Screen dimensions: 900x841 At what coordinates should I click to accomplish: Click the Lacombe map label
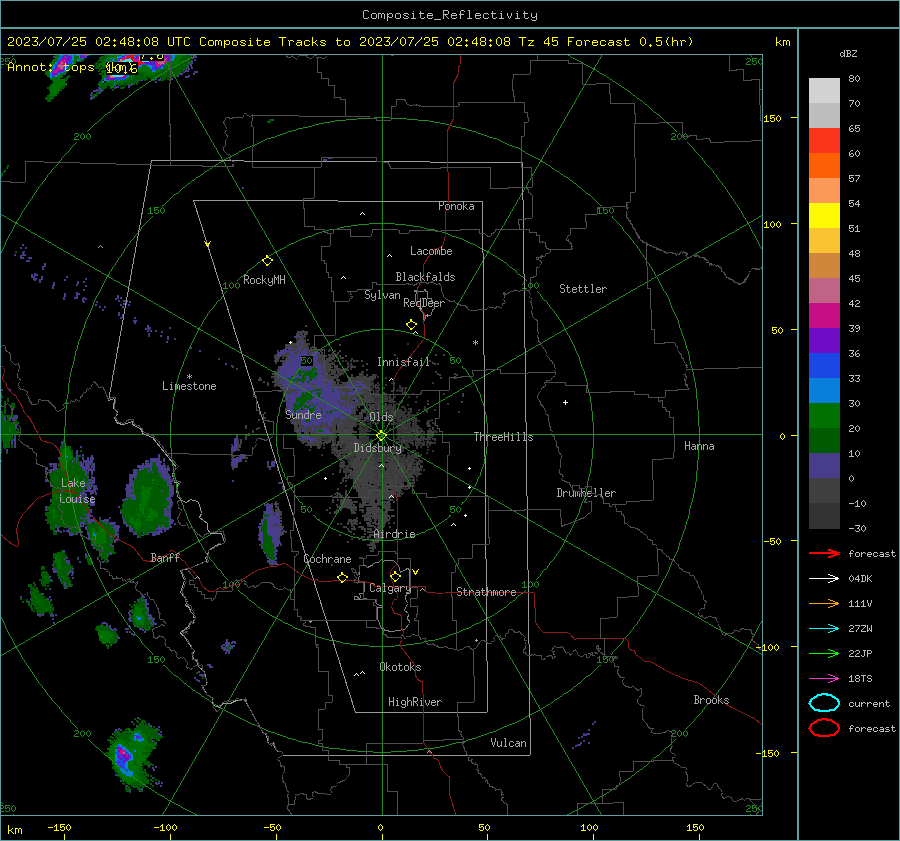point(431,251)
